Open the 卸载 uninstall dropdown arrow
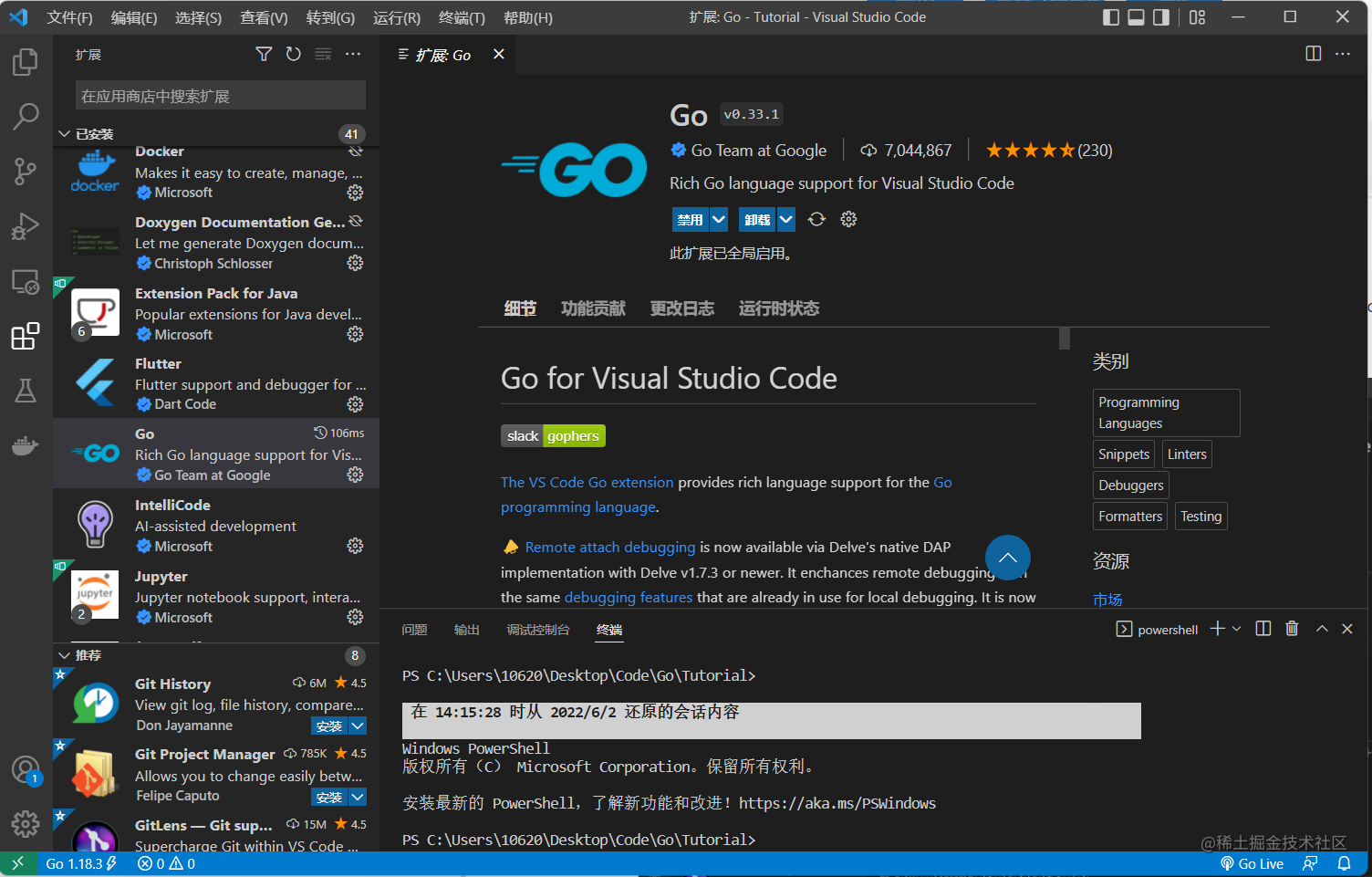This screenshot has width=1372, height=877. tap(786, 219)
